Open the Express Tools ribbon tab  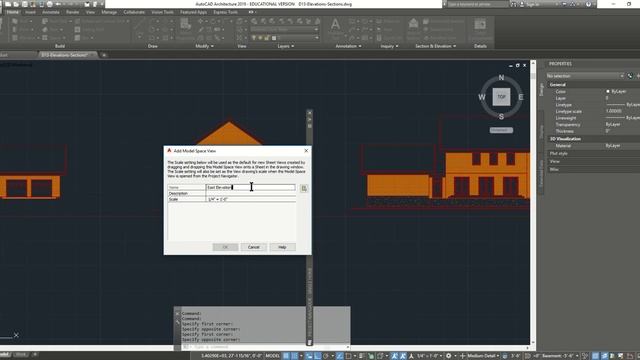coord(225,12)
